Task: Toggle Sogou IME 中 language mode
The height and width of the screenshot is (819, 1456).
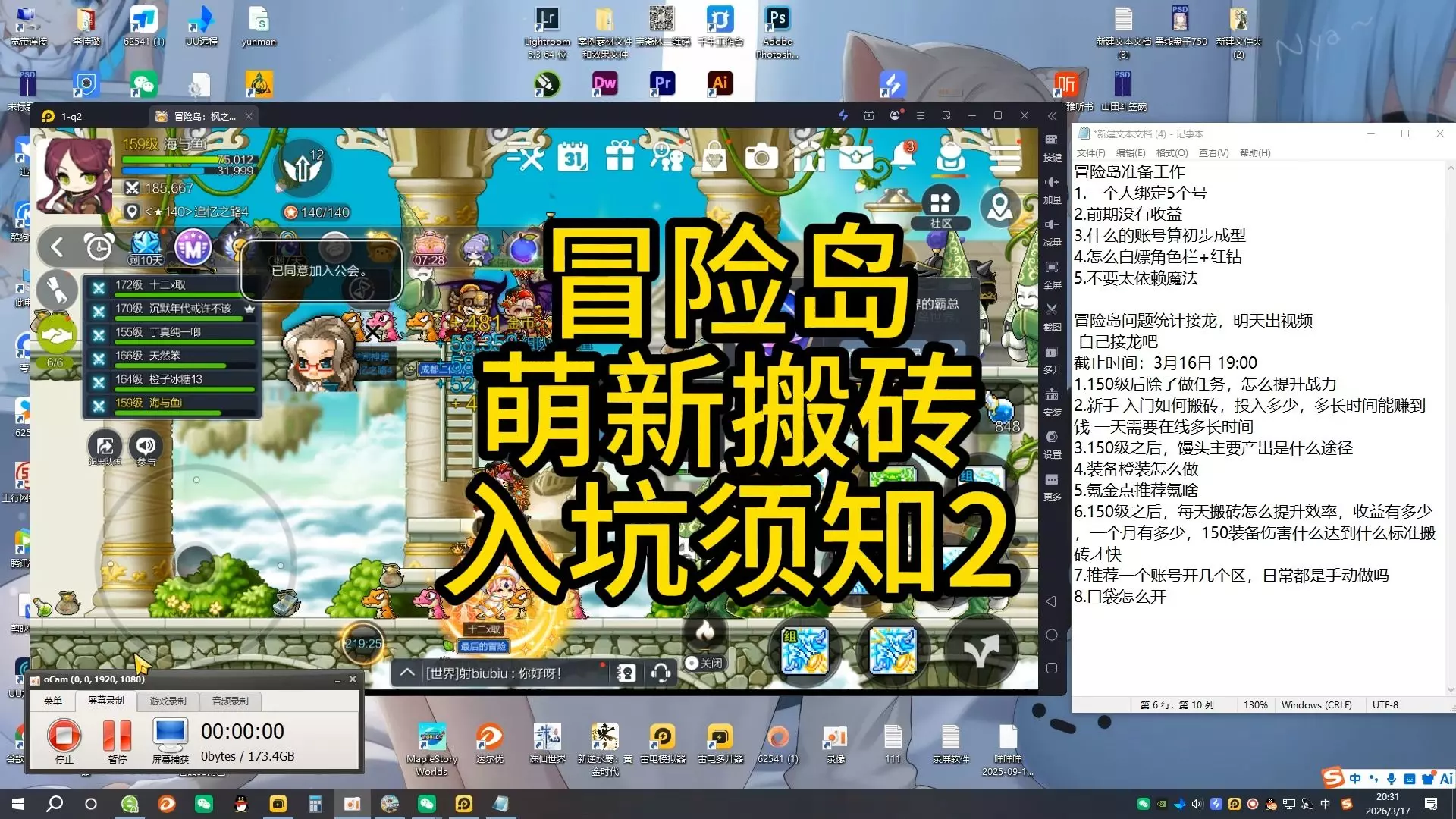Action: (1354, 779)
